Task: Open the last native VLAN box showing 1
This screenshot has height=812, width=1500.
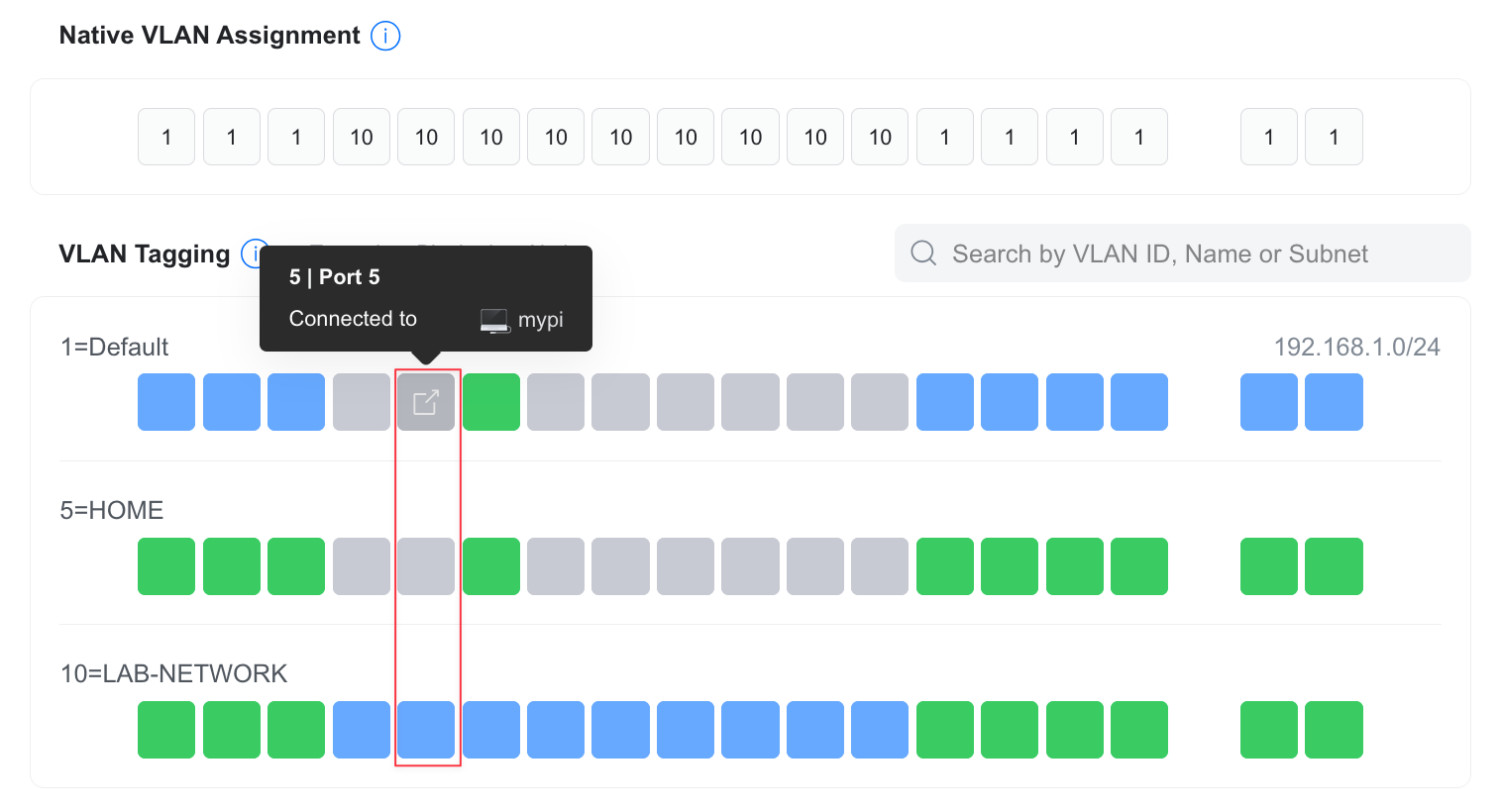Action: (x=1334, y=137)
